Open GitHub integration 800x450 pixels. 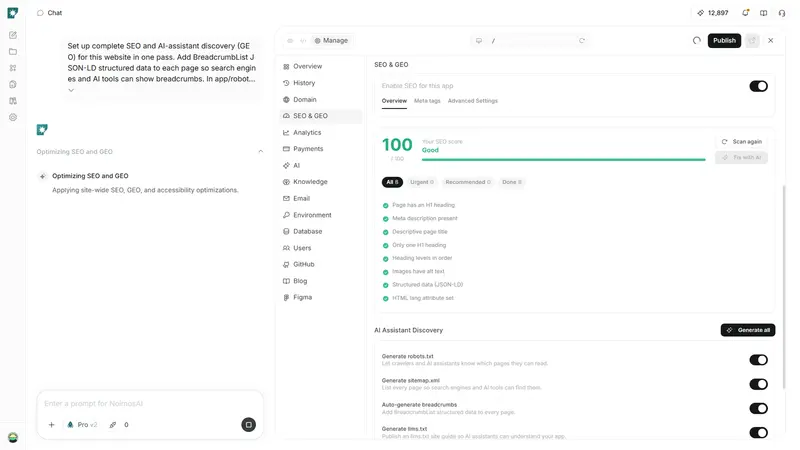coord(320,264)
